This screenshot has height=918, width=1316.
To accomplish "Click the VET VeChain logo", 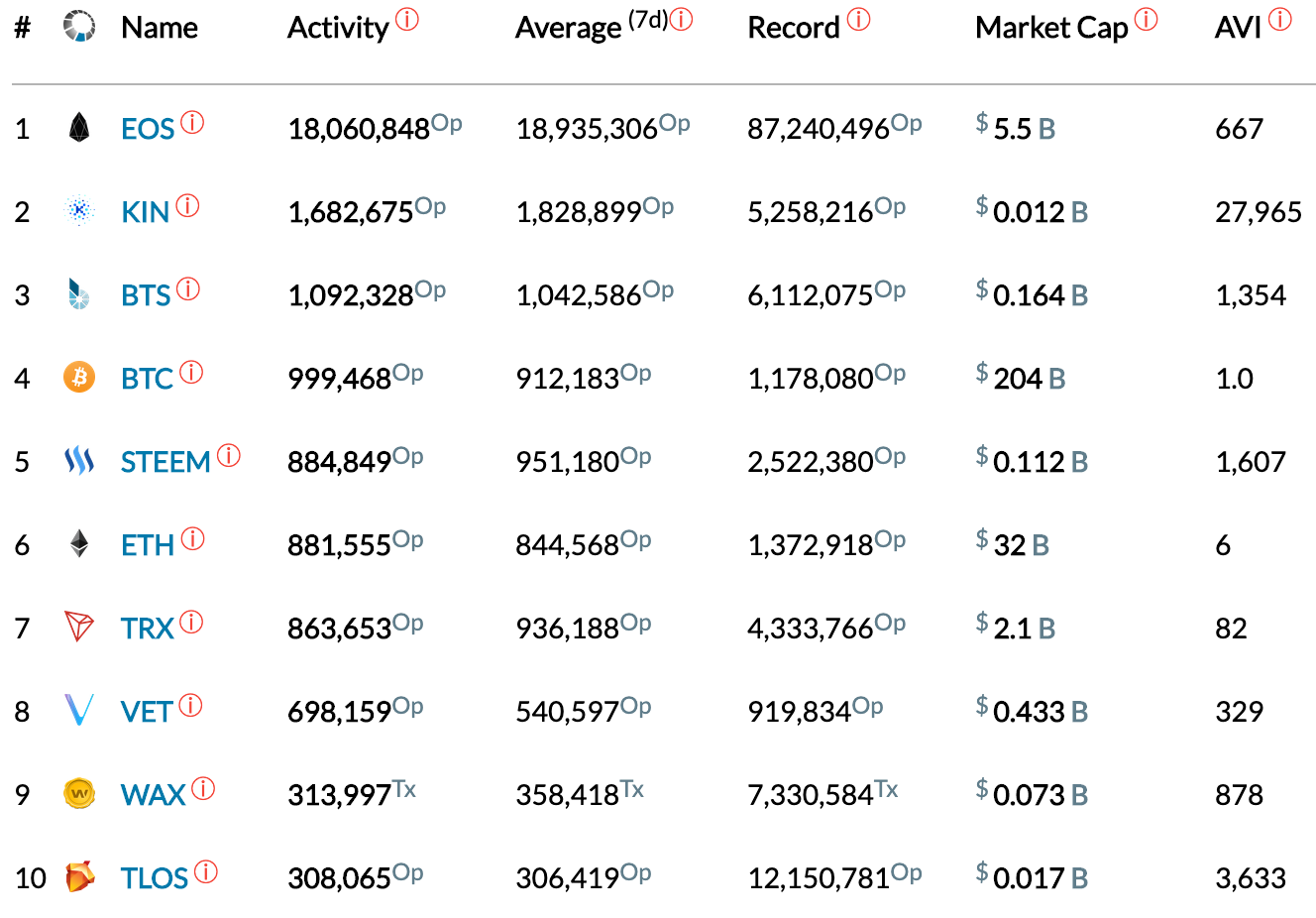I will (x=79, y=711).
